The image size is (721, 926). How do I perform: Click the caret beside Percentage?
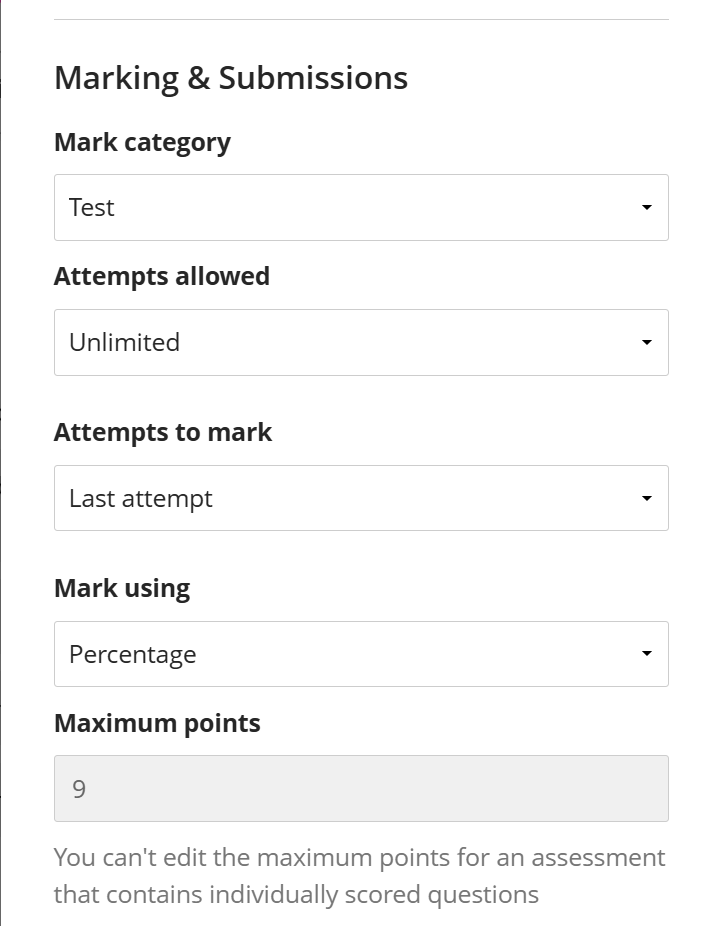coord(646,655)
